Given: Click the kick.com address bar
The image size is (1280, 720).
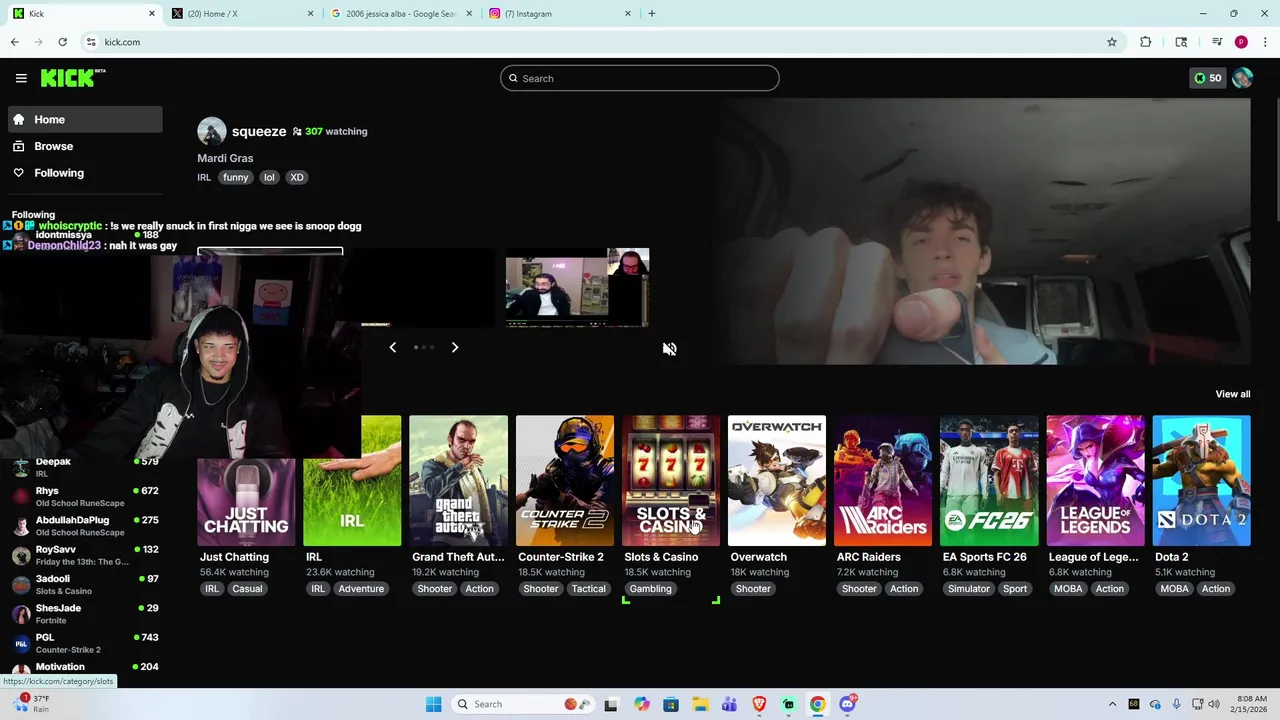Looking at the screenshot, I should point(600,42).
